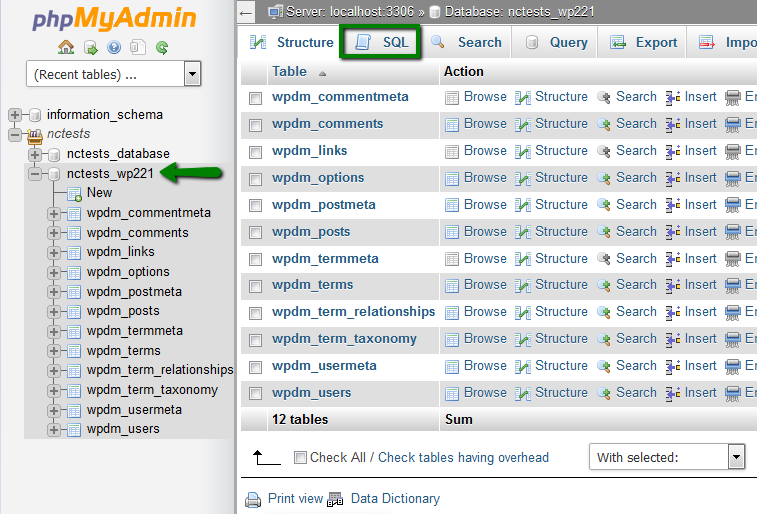Collapse the nctests group node
This screenshot has width=757, height=514.
pos(14,134)
